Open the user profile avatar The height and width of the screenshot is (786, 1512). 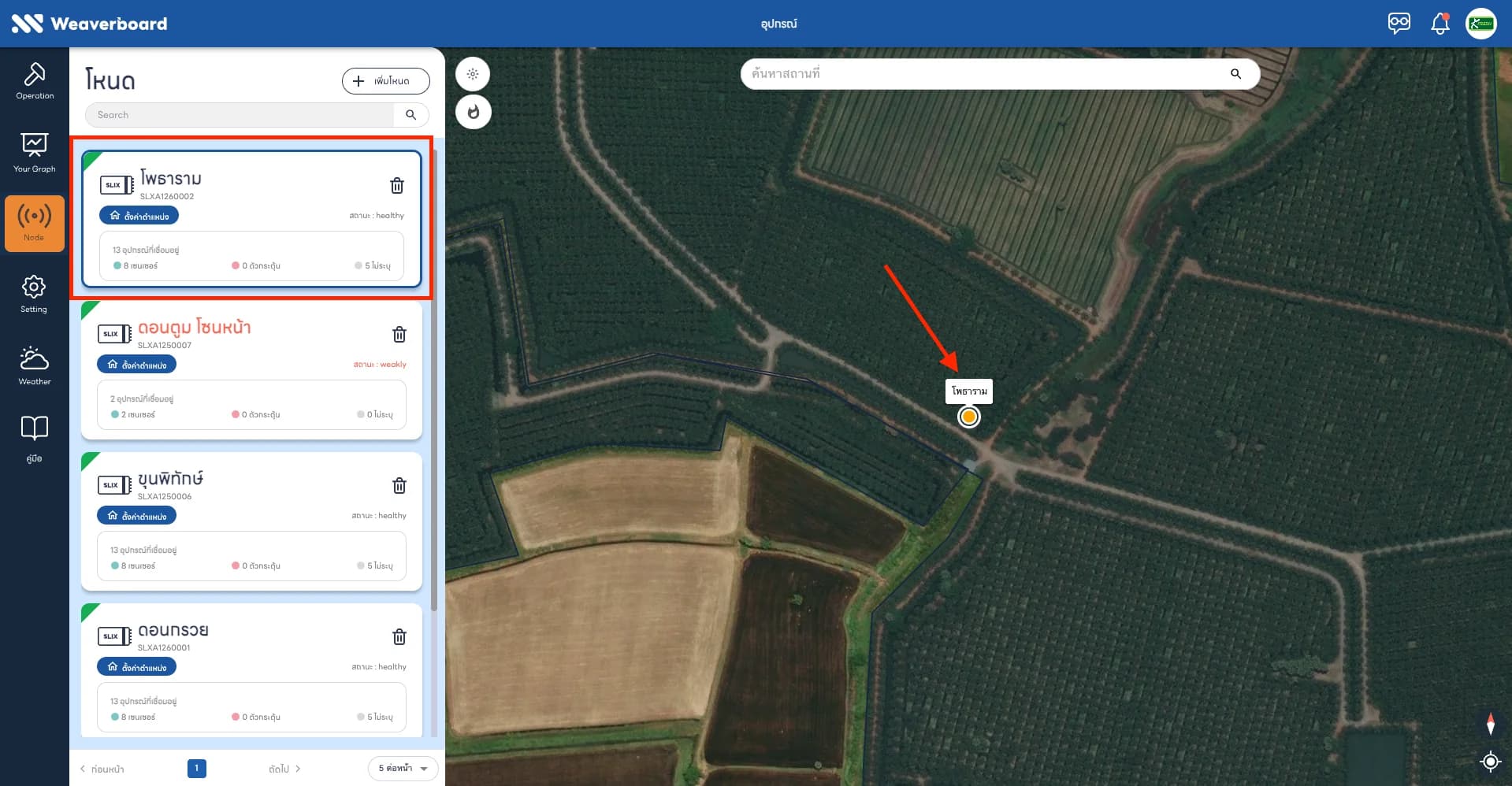1481,24
